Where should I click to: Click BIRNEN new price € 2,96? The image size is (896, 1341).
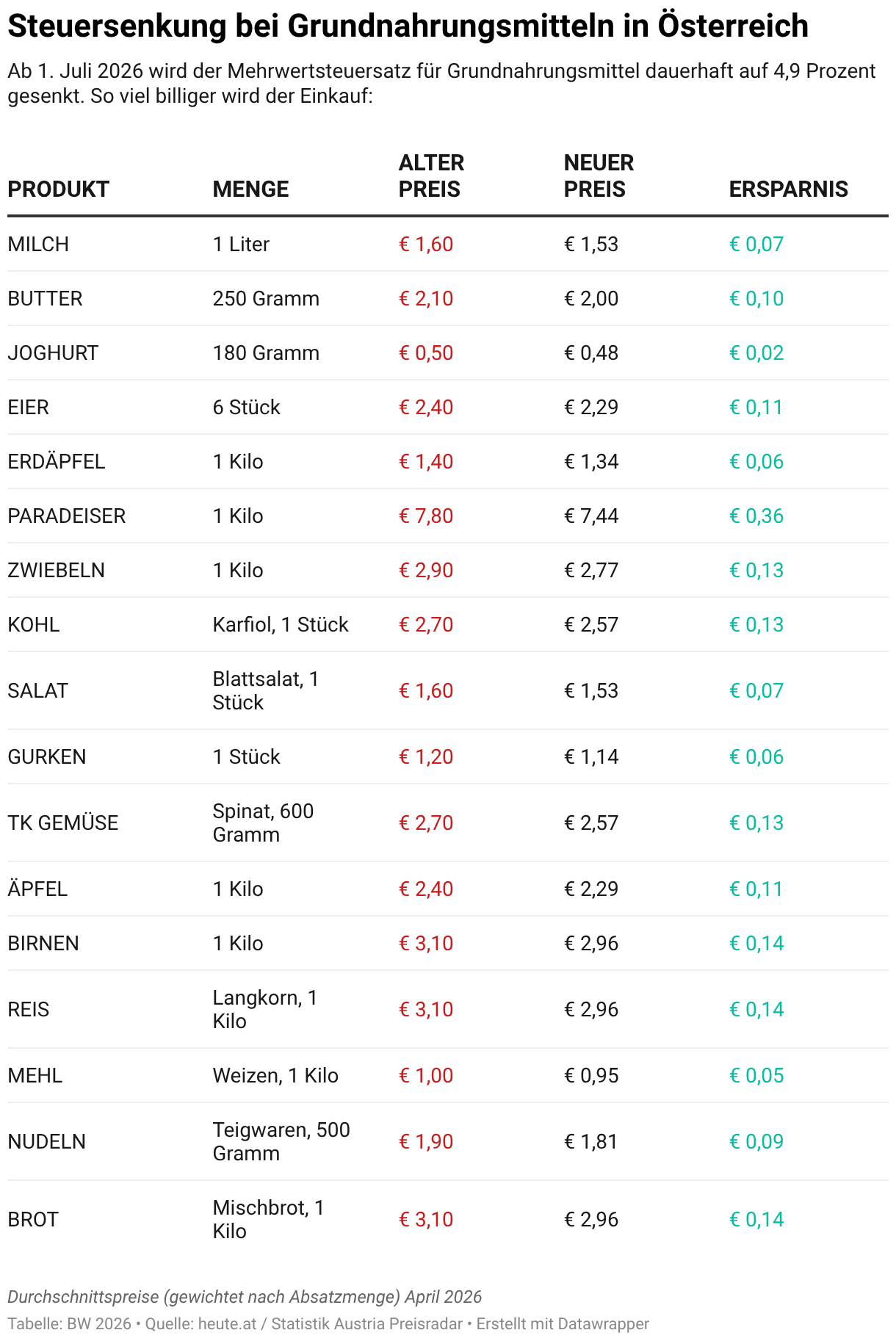click(591, 944)
